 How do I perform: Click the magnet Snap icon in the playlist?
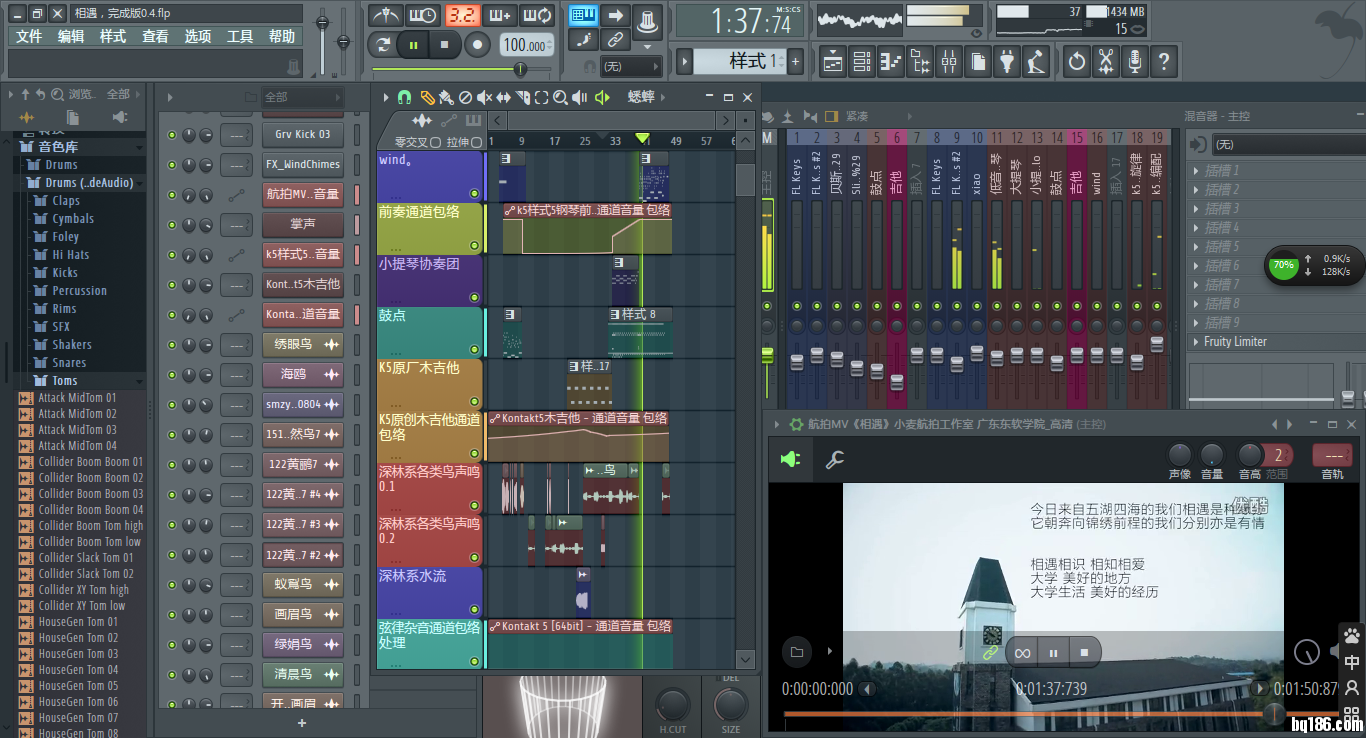coord(404,97)
